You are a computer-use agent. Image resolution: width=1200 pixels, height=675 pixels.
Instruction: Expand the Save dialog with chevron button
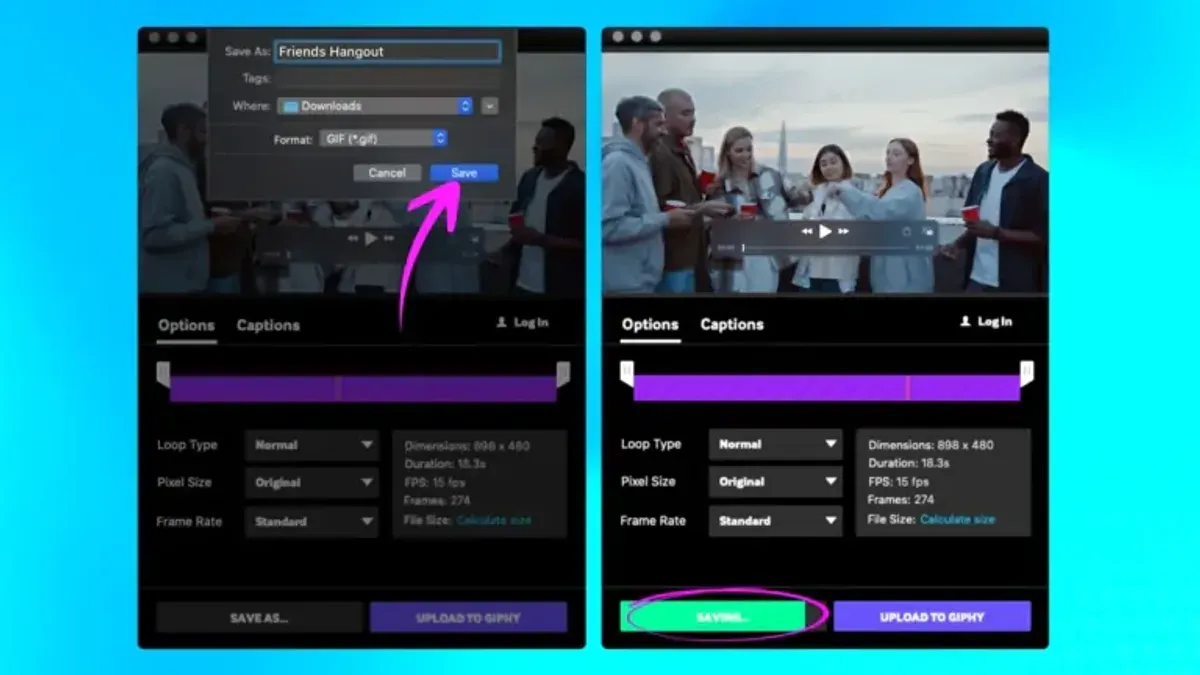tap(489, 106)
